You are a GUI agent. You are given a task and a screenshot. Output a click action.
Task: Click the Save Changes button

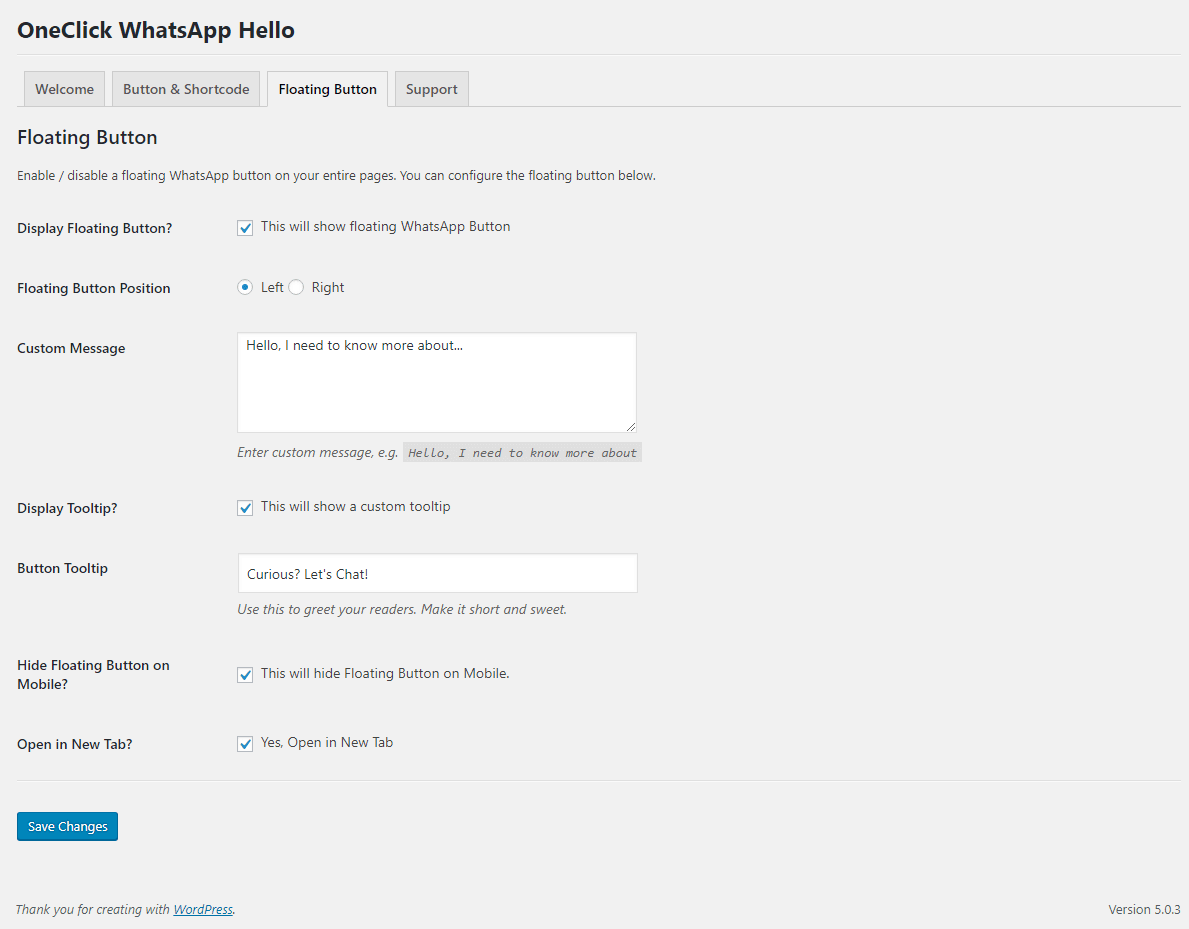tap(67, 826)
